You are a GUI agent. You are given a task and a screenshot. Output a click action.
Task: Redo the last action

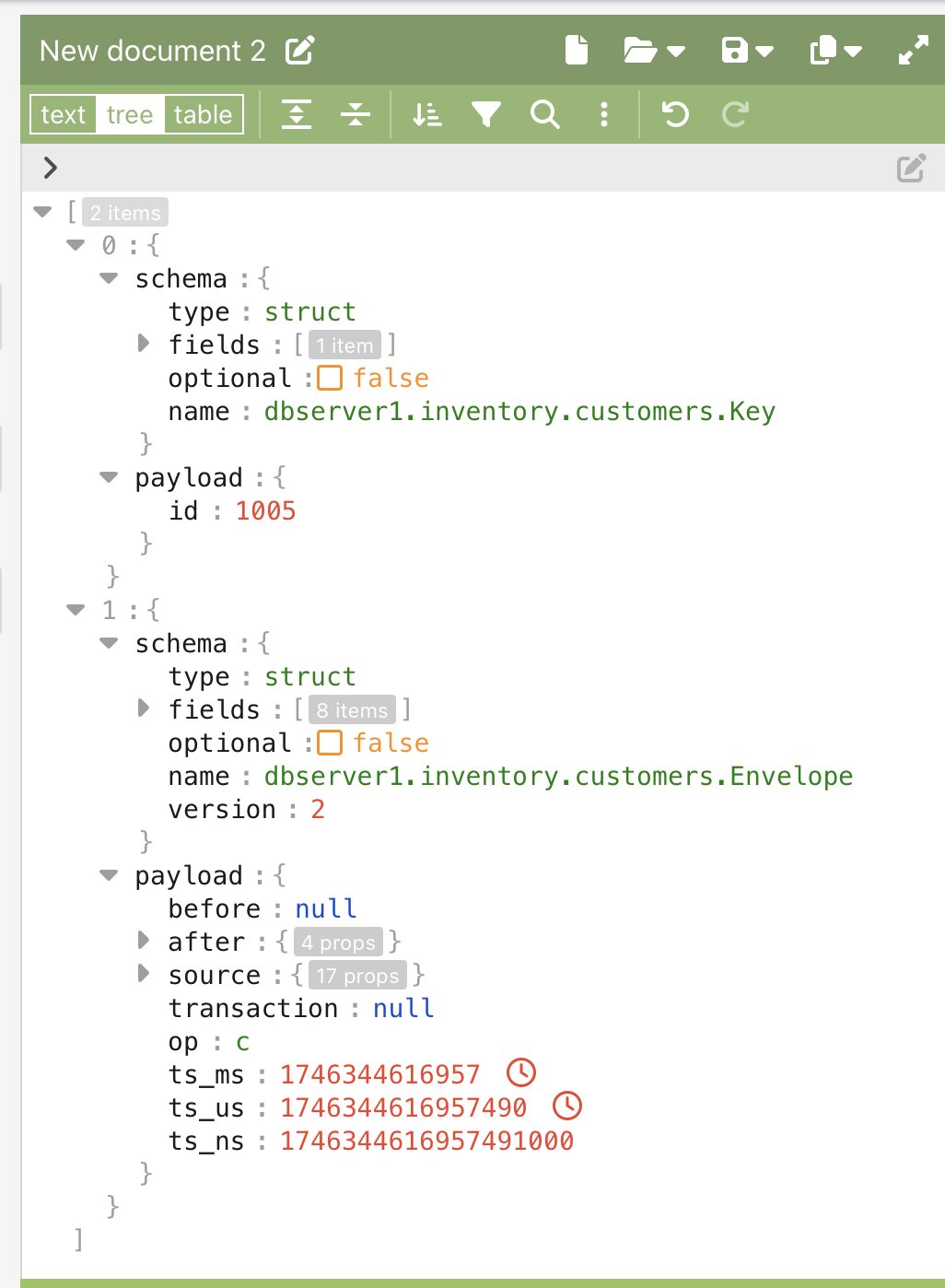(735, 114)
